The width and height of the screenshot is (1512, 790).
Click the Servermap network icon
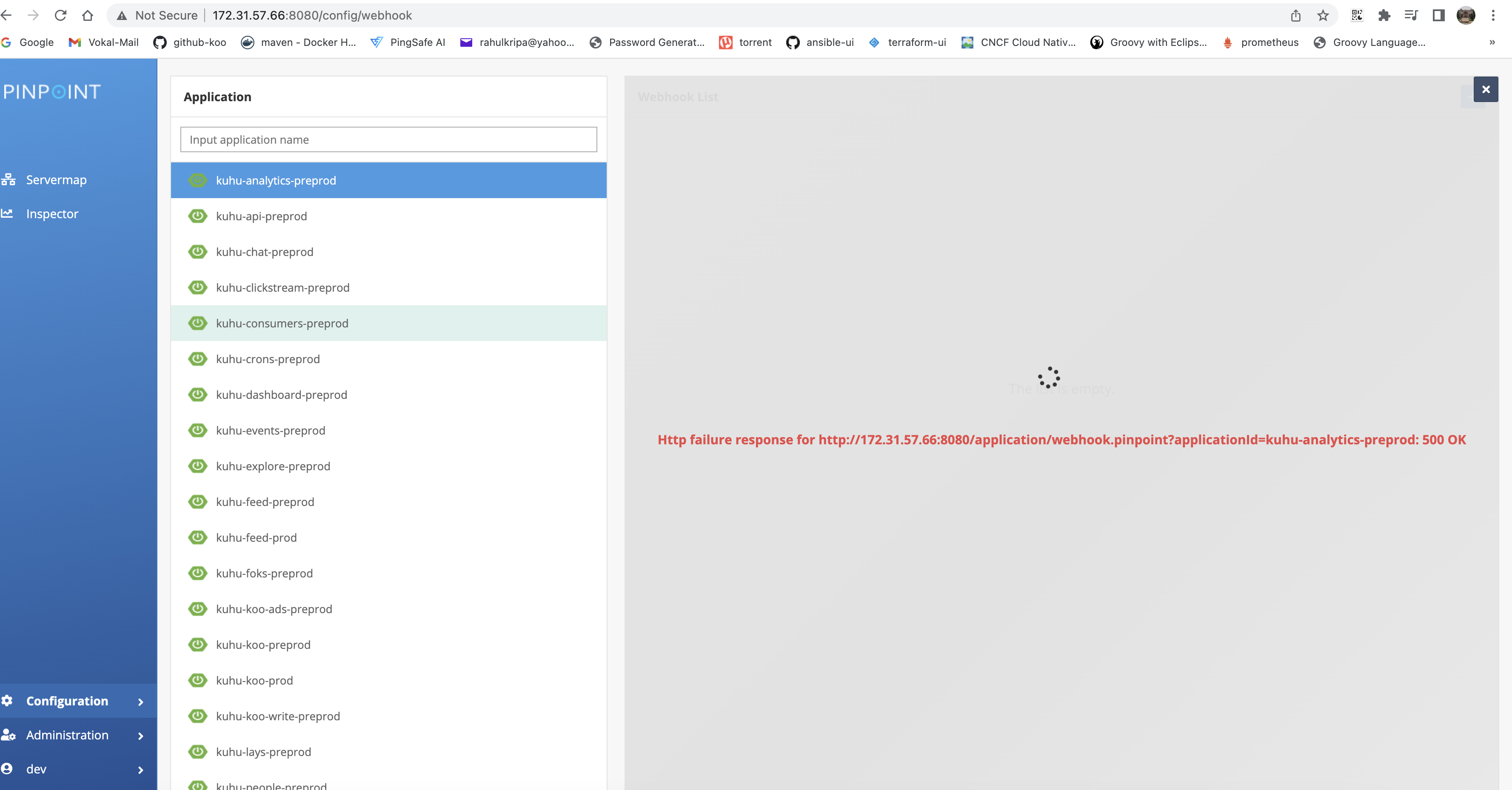click(8, 179)
